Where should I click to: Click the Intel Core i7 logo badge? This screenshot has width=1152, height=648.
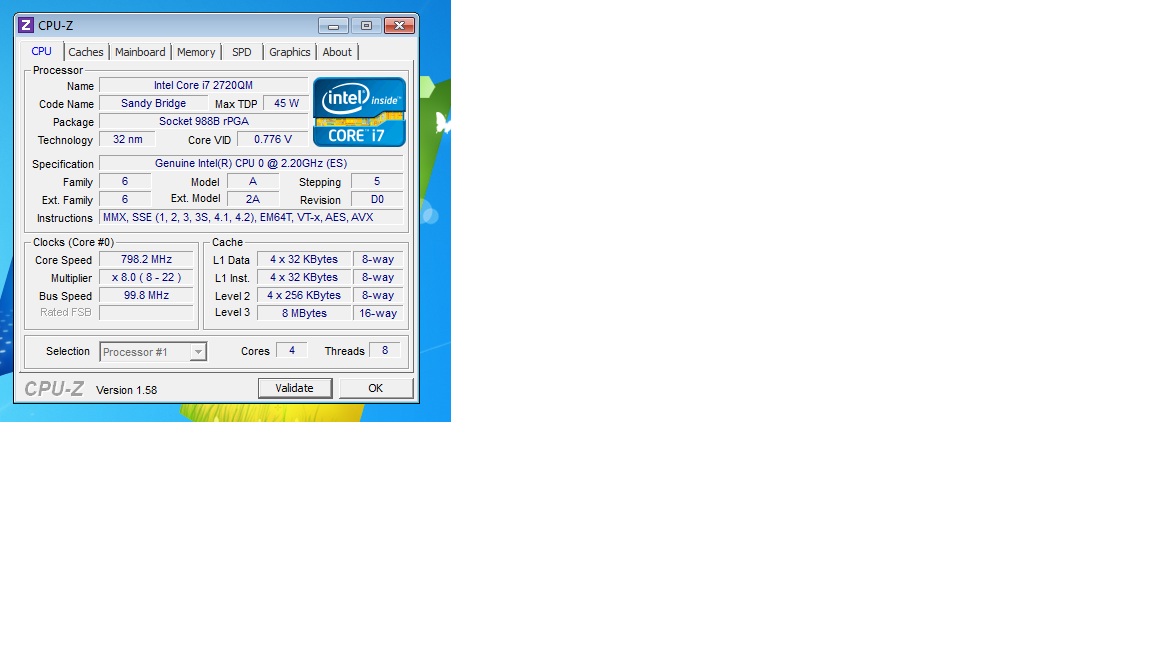[x=359, y=112]
